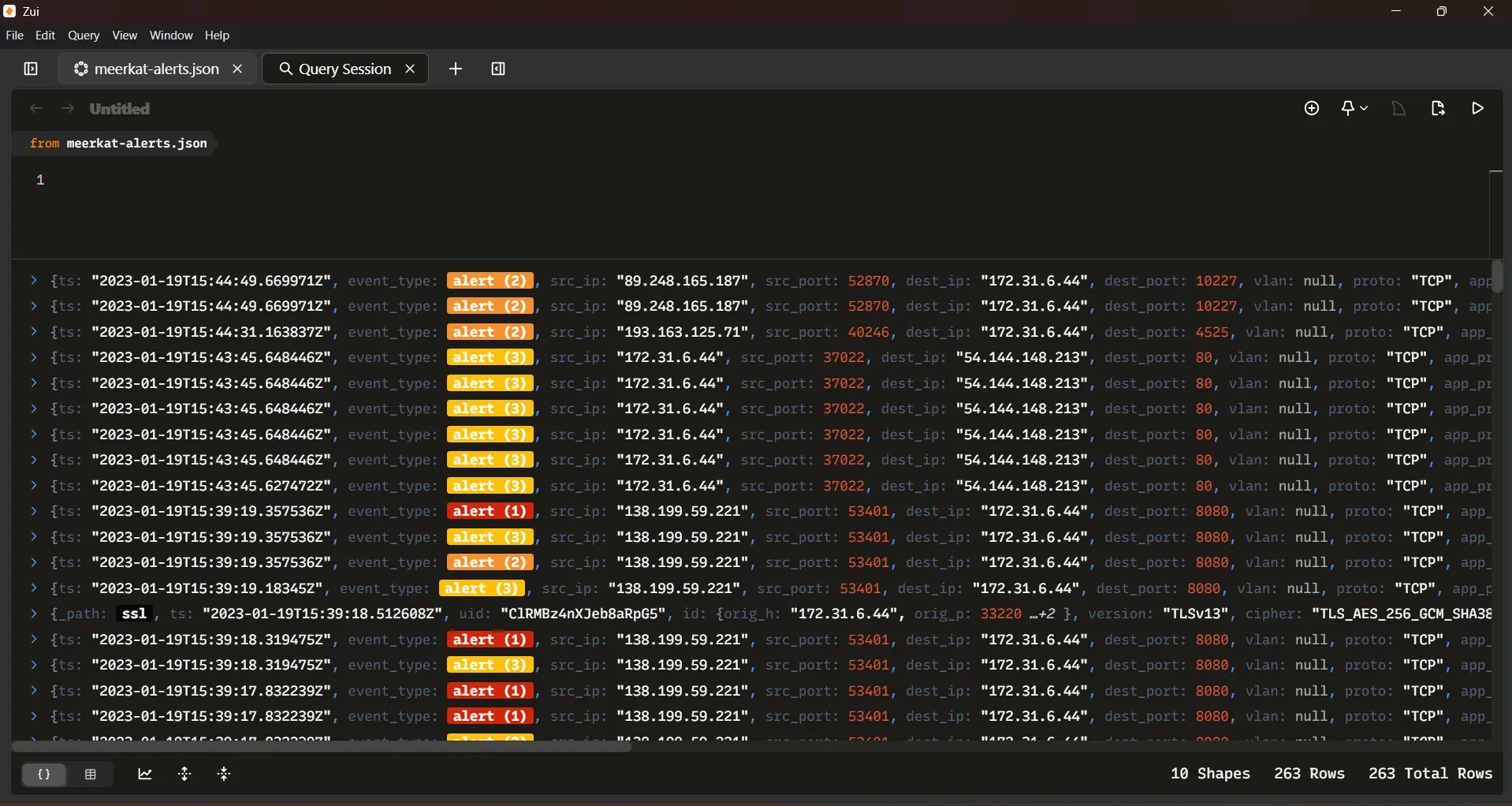Toggle the left sidebar panel
1512x806 pixels.
(x=29, y=69)
